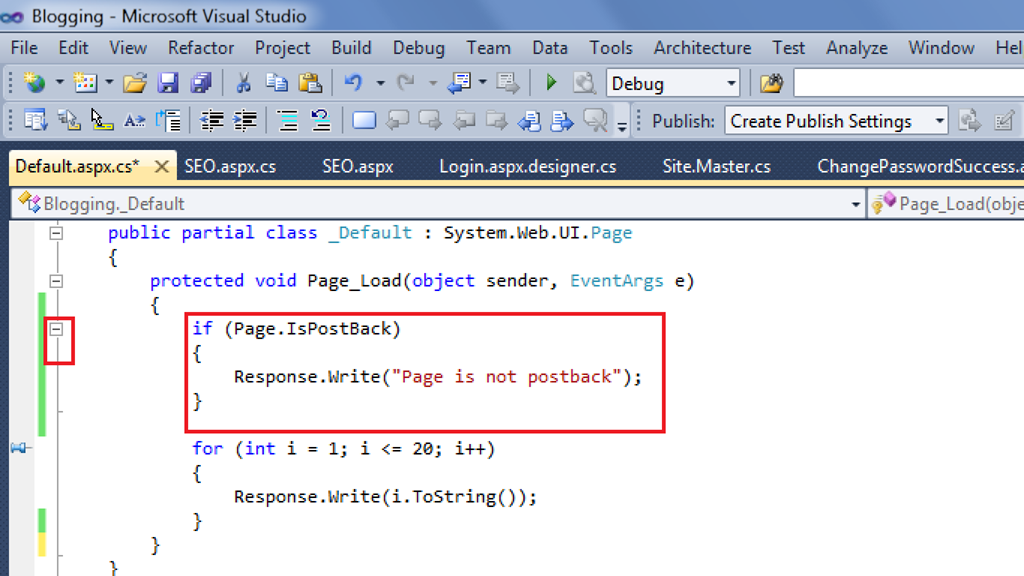Viewport: 1024px width, 576px height.
Task: Switch to the SEO.aspx.cs tab
Action: tap(230, 167)
